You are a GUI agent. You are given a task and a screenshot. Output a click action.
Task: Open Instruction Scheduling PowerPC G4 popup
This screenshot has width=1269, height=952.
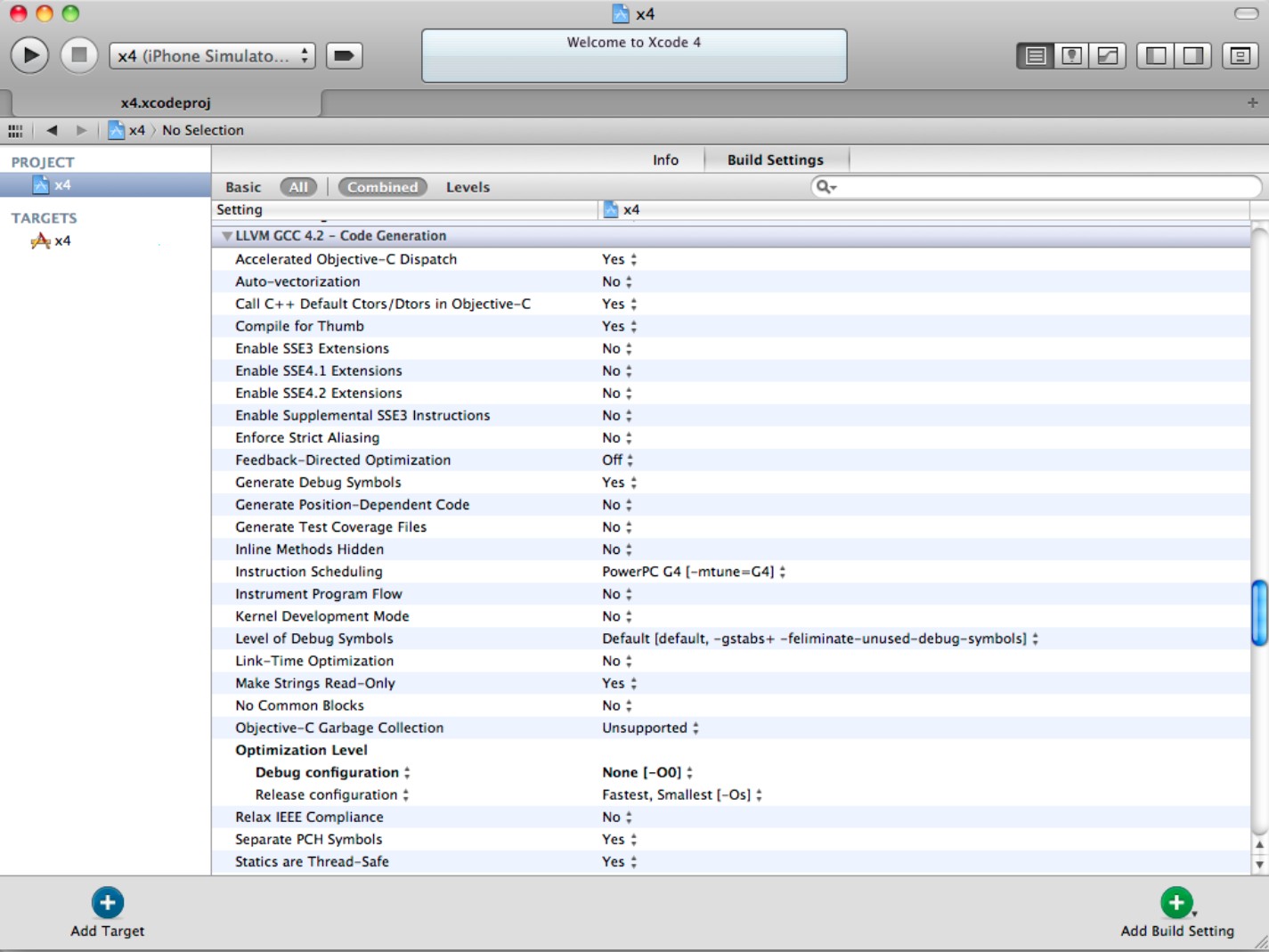pyautogui.click(x=694, y=572)
